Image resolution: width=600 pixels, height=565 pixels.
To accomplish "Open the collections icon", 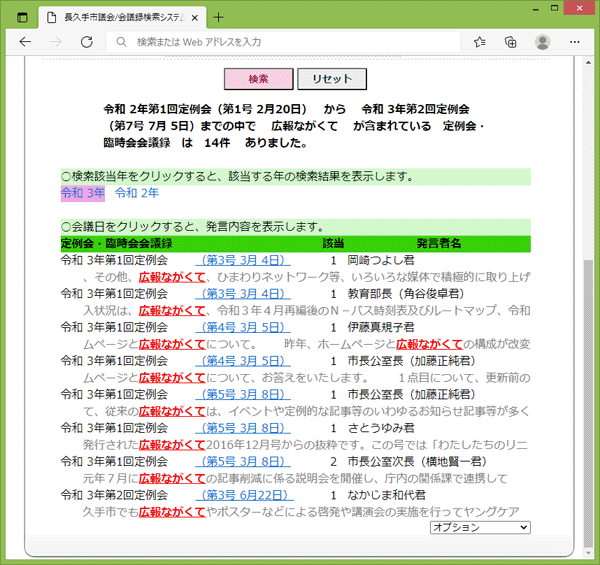I will pyautogui.click(x=511, y=42).
